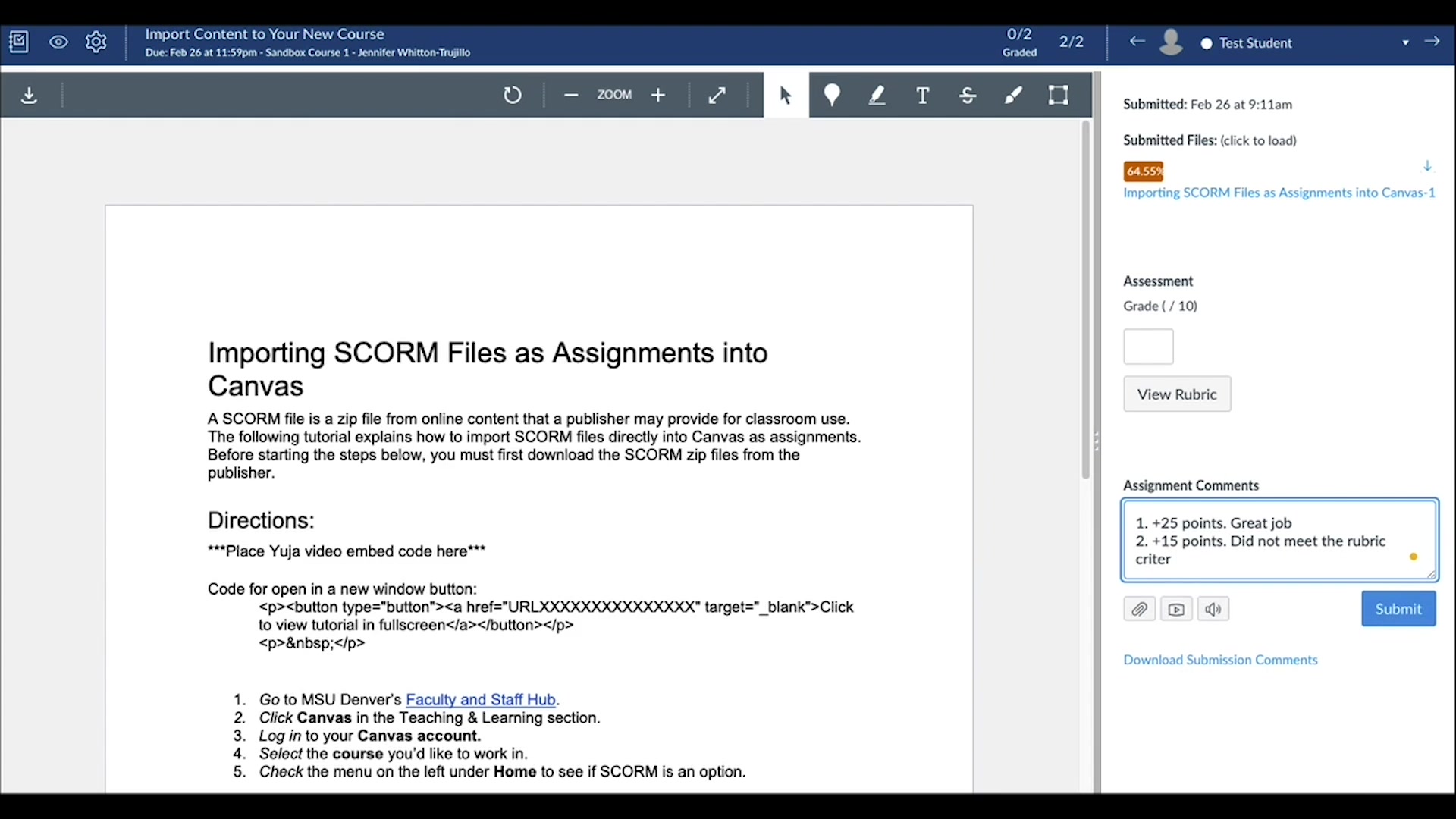The width and height of the screenshot is (1456, 819).
Task: Select the area annotation rectangle tool
Action: 1059,96
